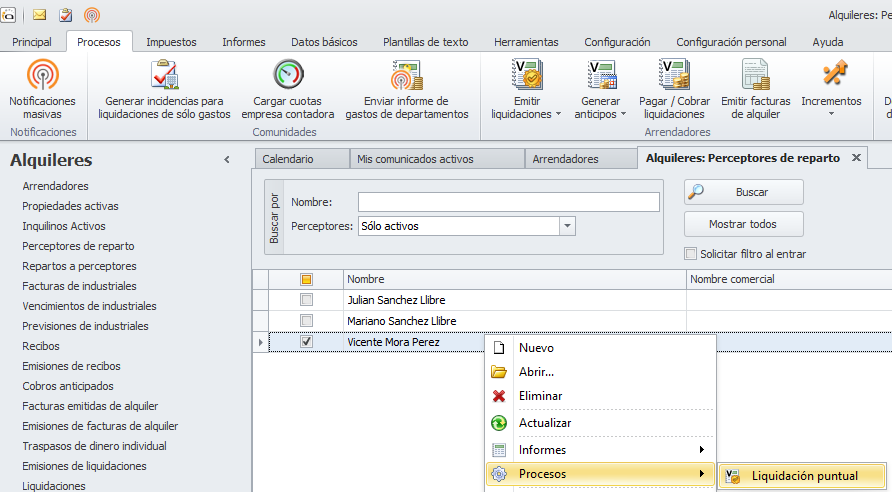The image size is (892, 492).
Task: Open the Perceptores dropdown list
Action: pyautogui.click(x=567, y=226)
